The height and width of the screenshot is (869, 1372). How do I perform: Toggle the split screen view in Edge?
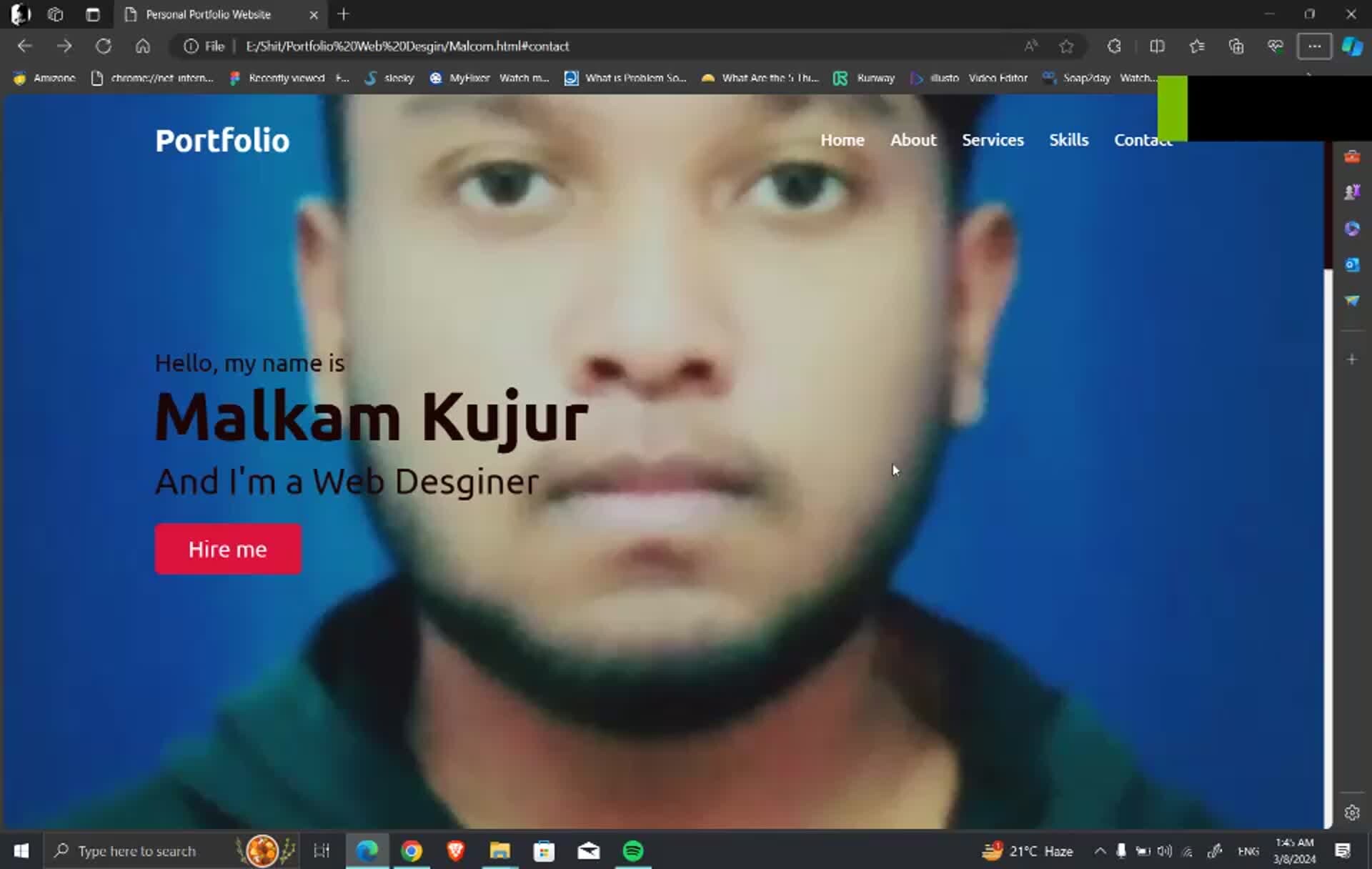click(1157, 46)
